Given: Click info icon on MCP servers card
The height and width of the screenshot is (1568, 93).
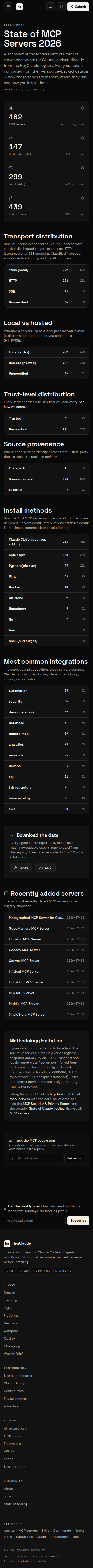Looking at the screenshot, I should (83, 108).
